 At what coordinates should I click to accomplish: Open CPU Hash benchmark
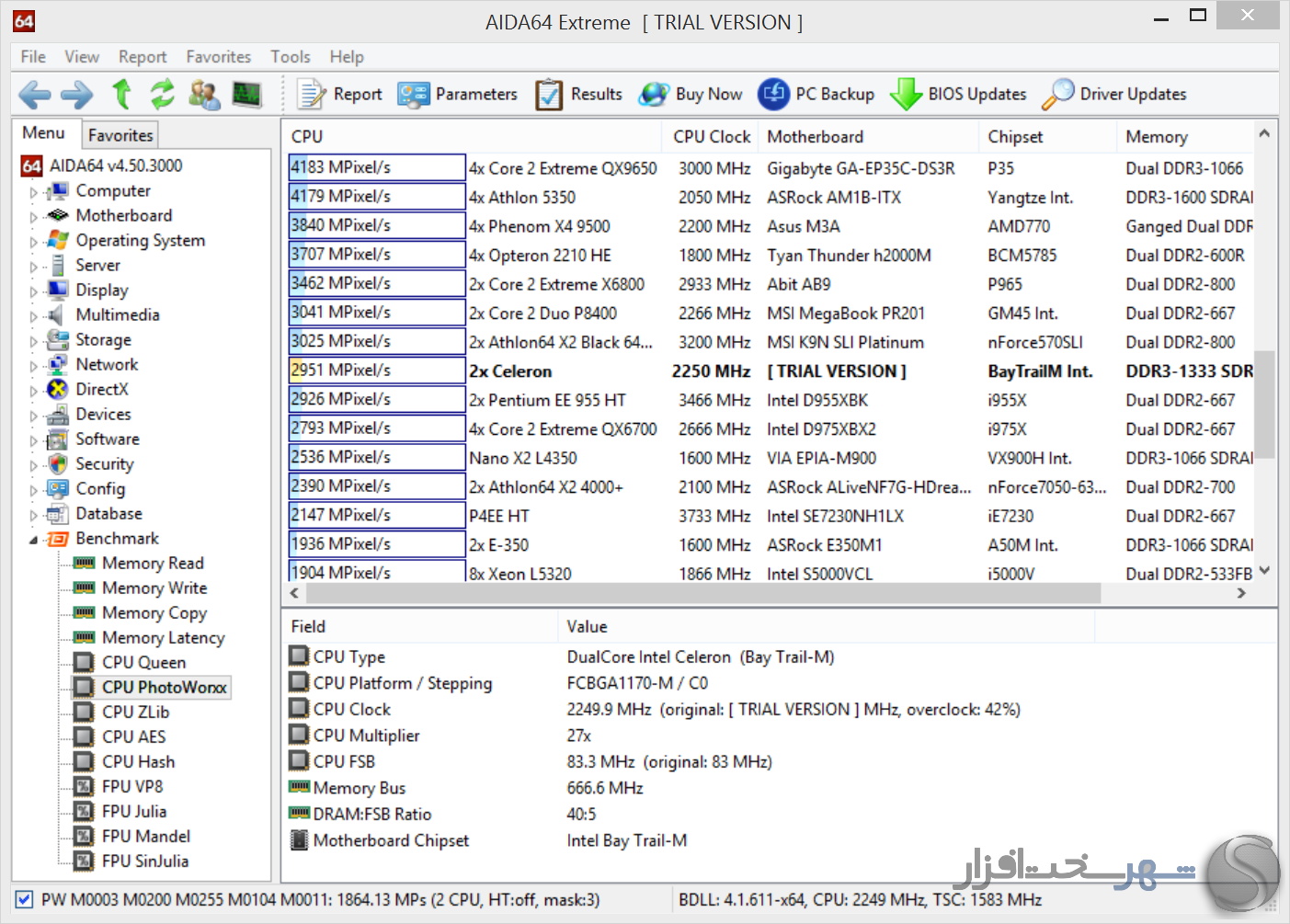[125, 762]
